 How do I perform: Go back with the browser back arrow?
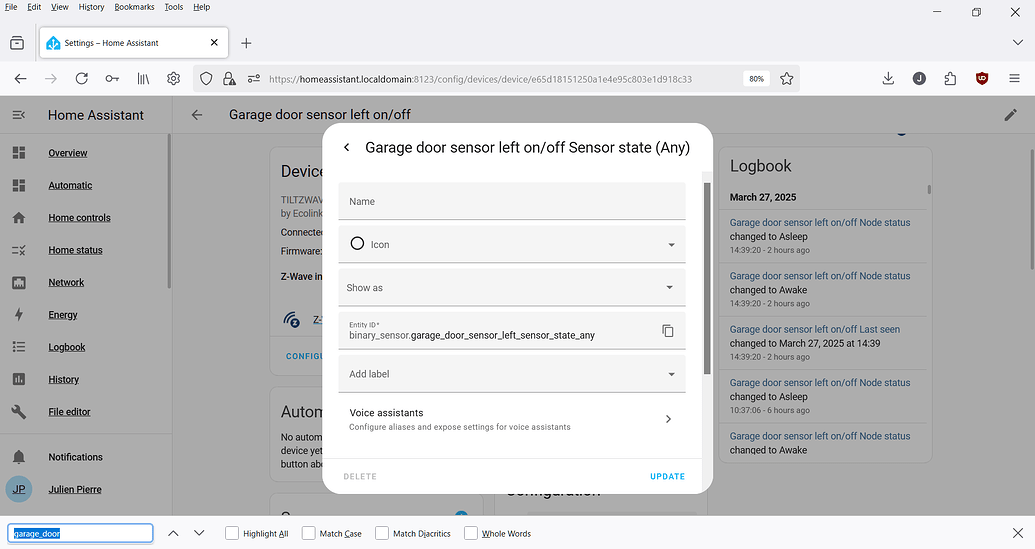tap(20, 79)
